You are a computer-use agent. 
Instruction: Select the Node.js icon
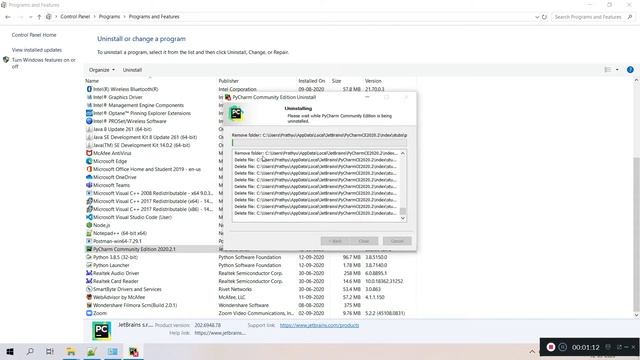pyautogui.click(x=89, y=225)
